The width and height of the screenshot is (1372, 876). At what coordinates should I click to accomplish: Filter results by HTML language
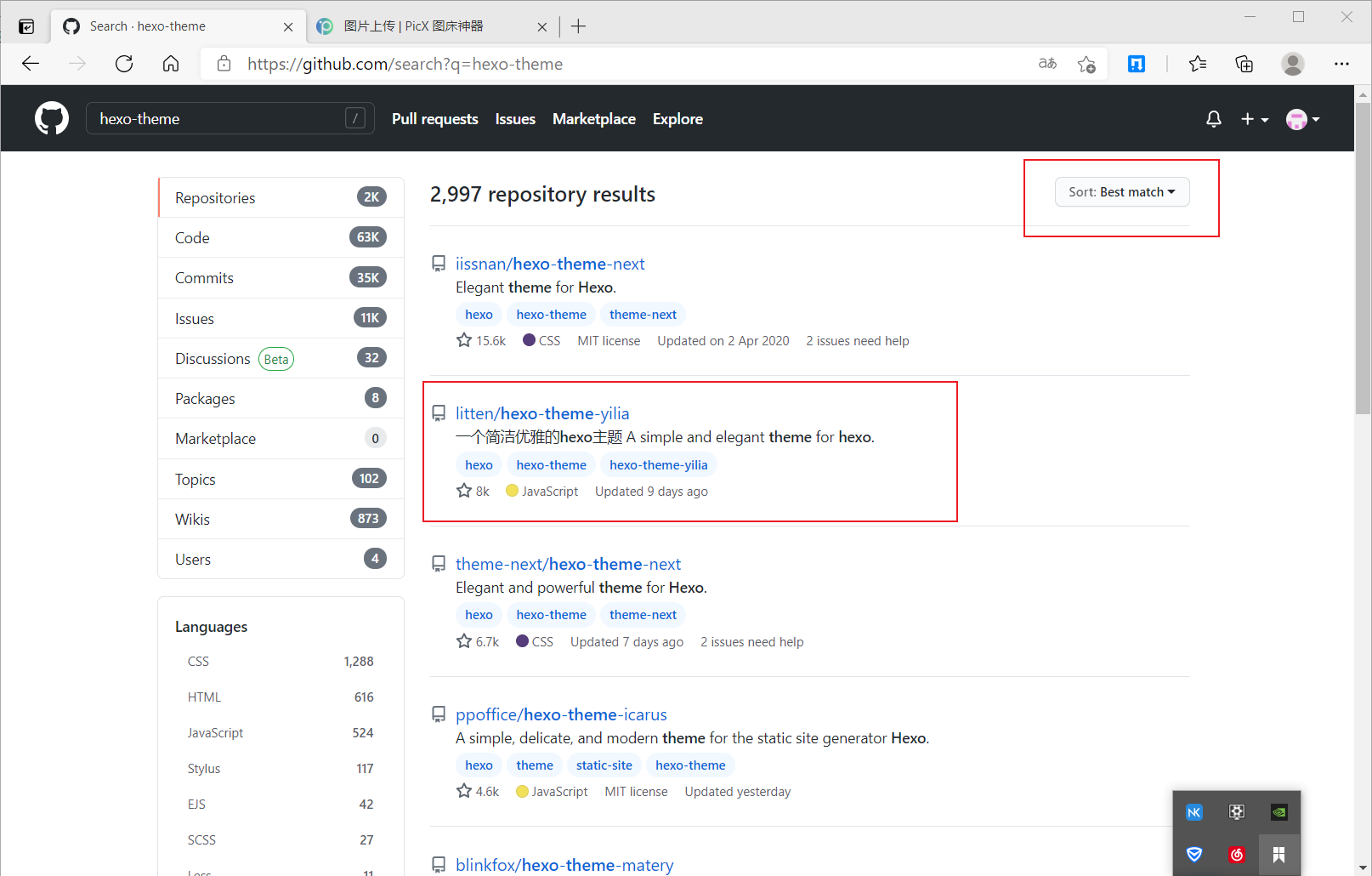281,697
